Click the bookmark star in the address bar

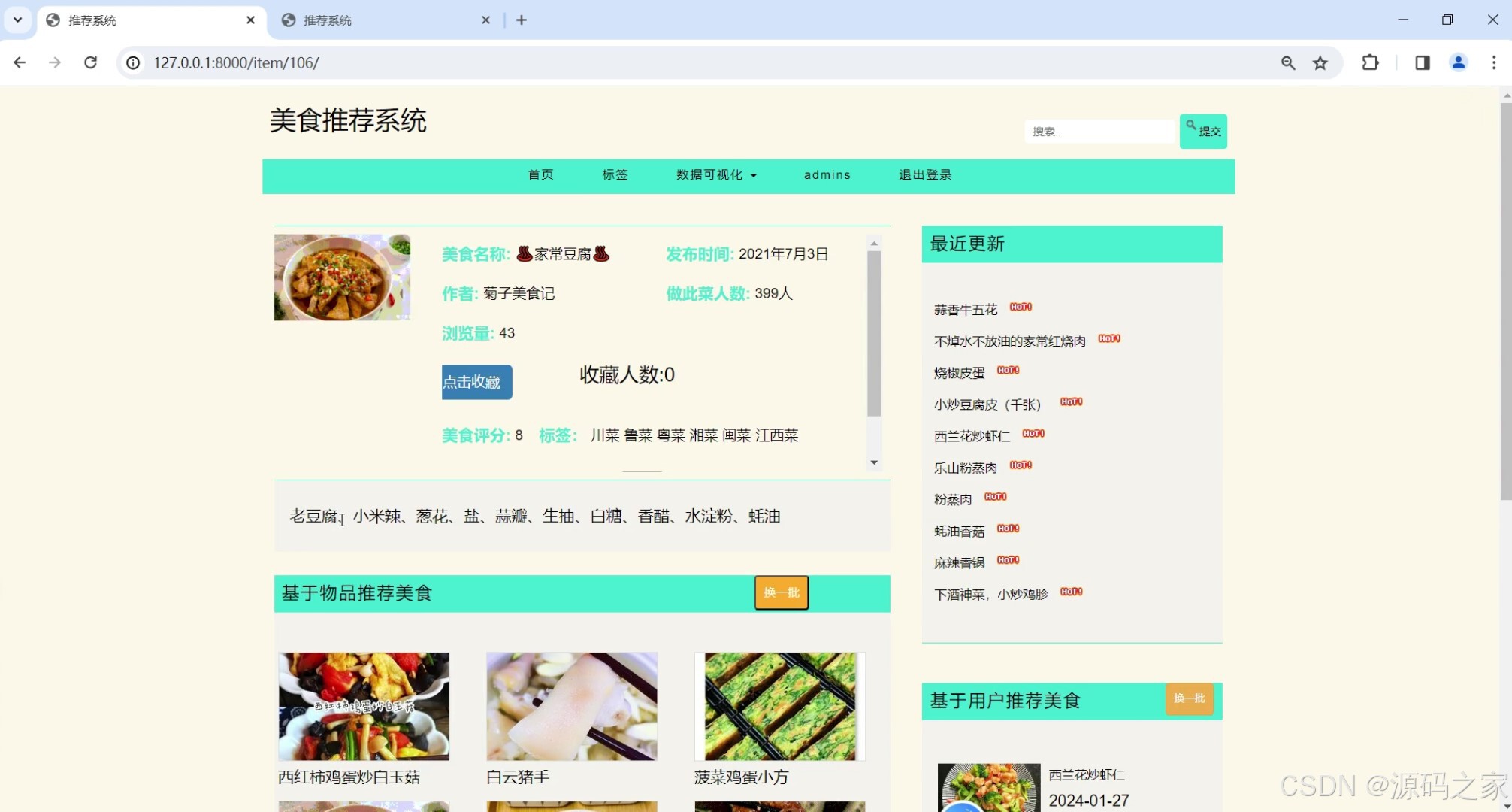[x=1320, y=62]
